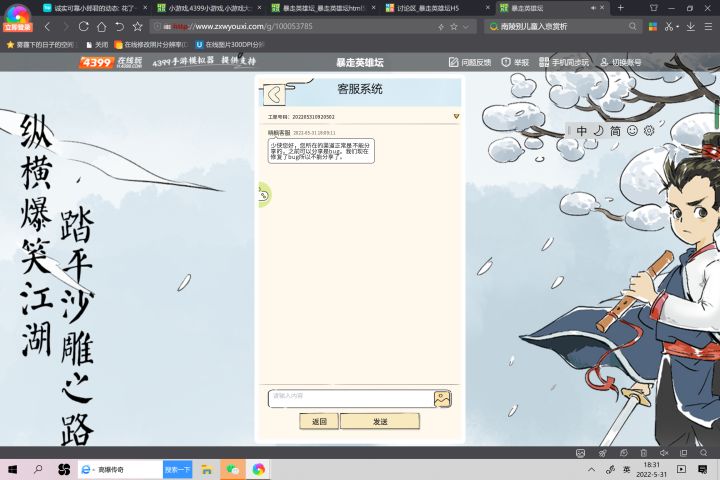Click 切换账号 switch account
This screenshot has width=720, height=480.
[620, 62]
